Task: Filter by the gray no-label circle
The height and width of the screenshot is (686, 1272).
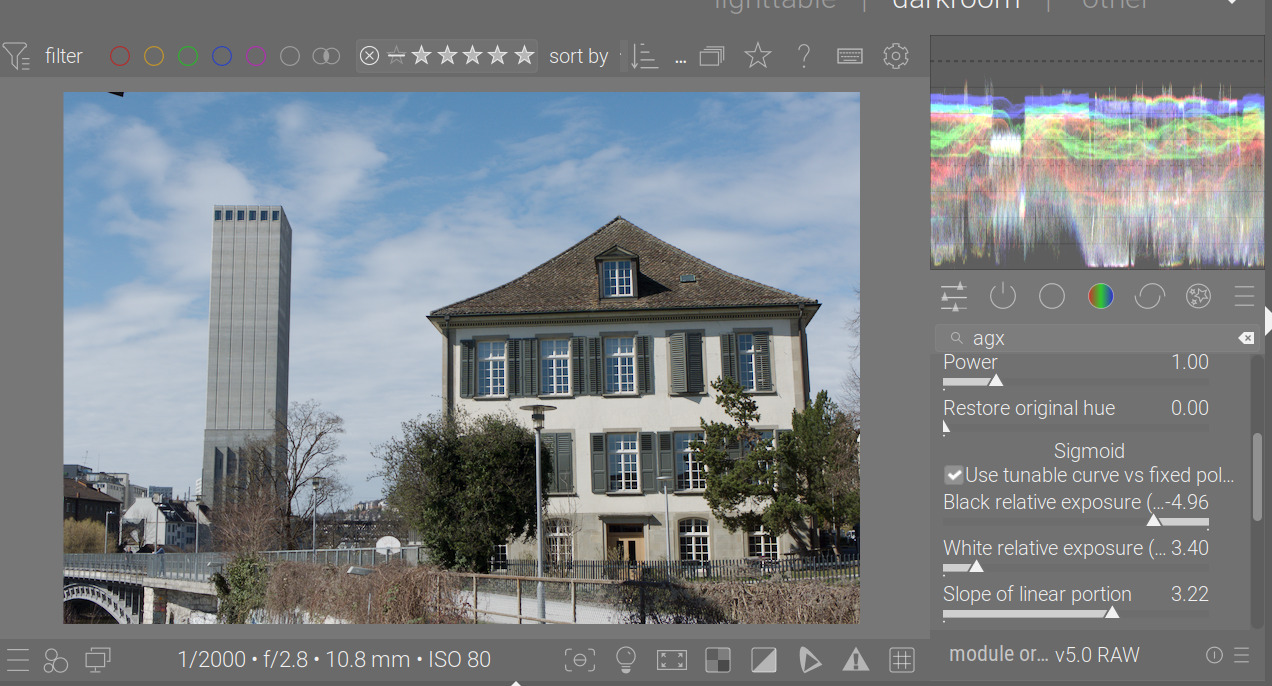Action: pos(290,56)
